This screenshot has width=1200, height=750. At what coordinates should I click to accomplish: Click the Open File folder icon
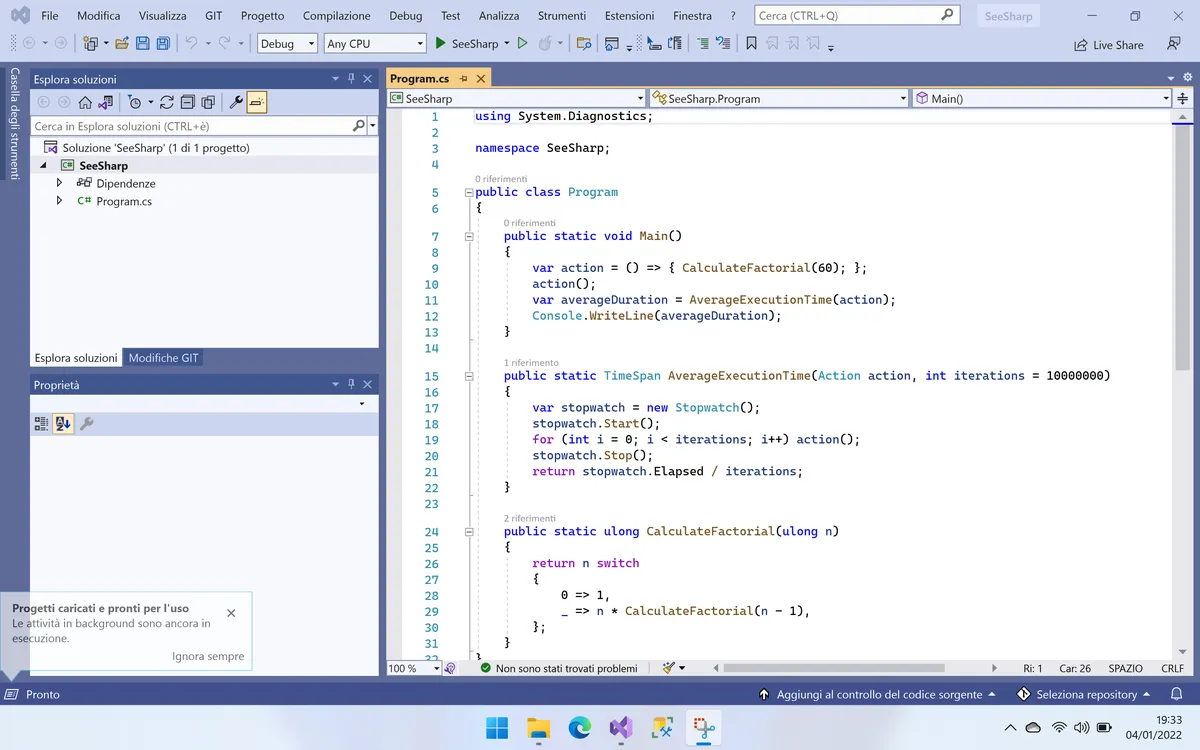pos(122,44)
